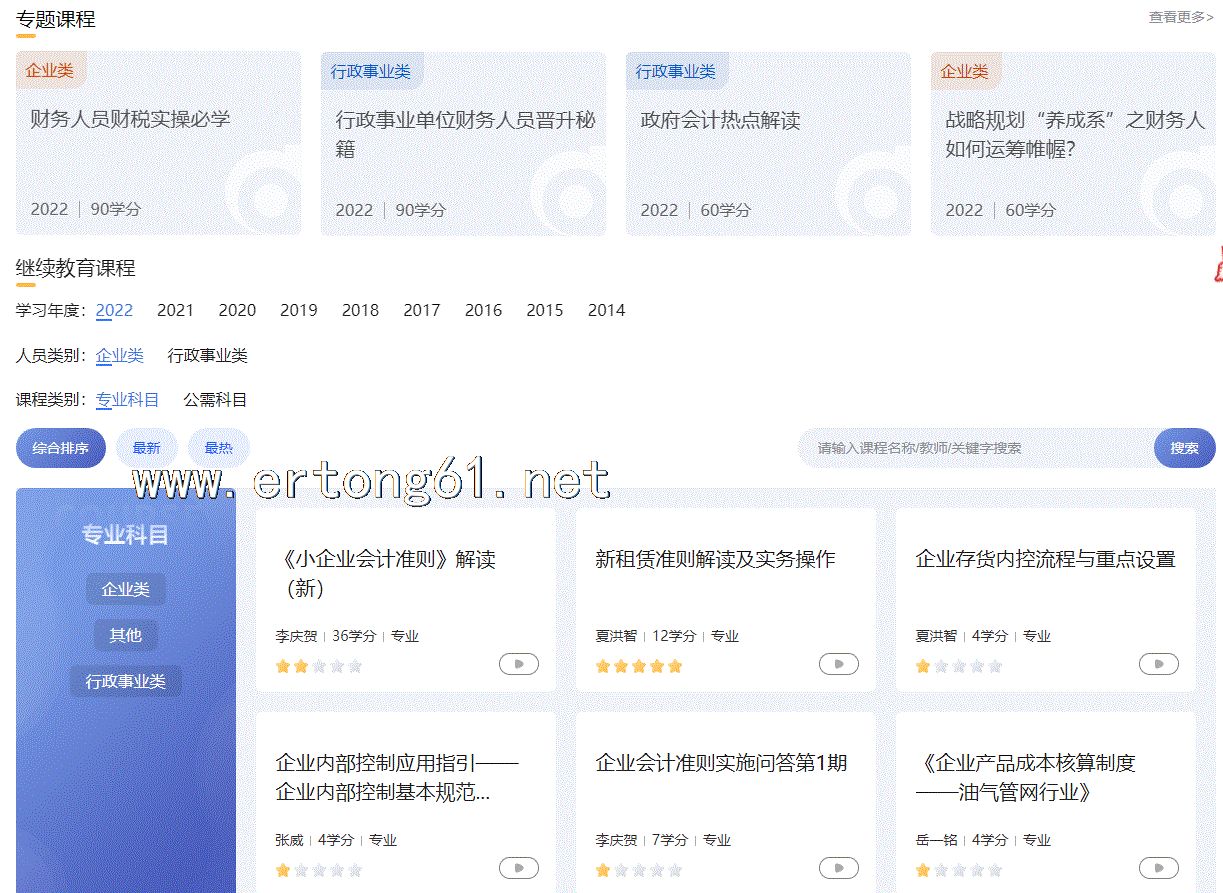This screenshot has width=1223, height=893.
Task: Click play icon on 企业存货内控流程与重点设置 card
Action: pyautogui.click(x=1158, y=664)
